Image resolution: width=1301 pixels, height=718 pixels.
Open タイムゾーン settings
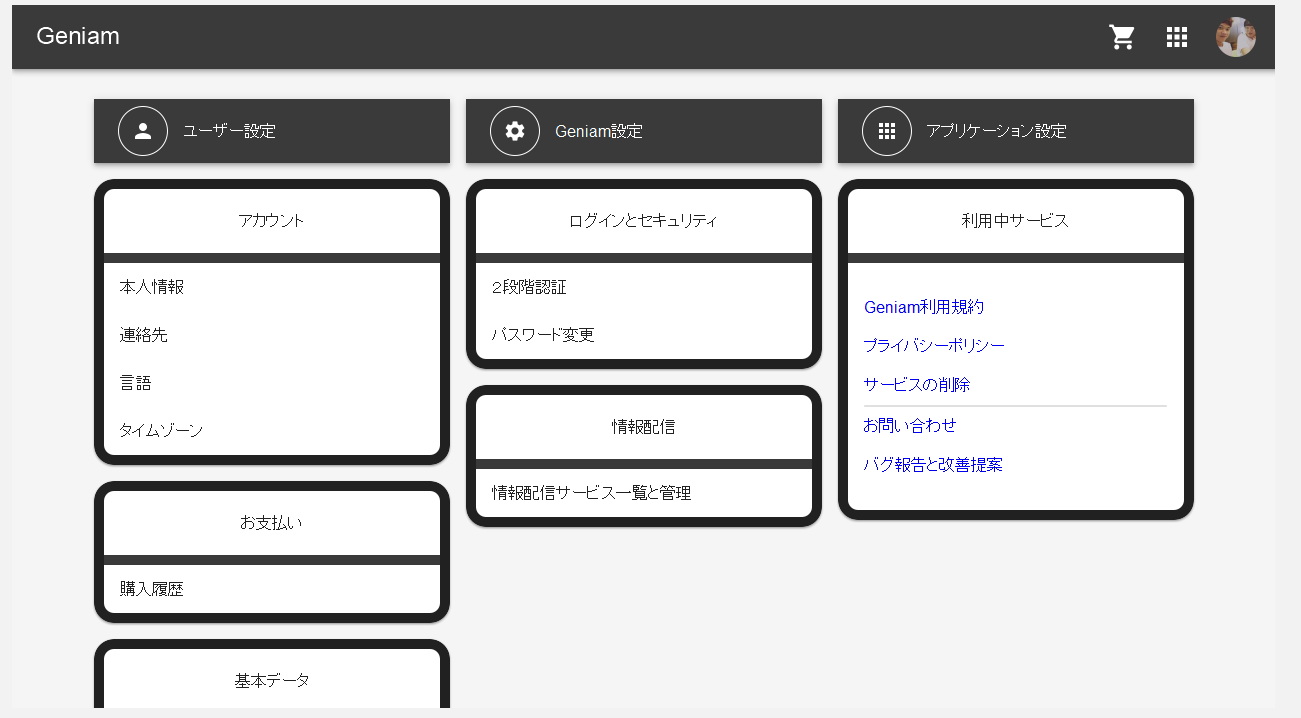click(161, 431)
